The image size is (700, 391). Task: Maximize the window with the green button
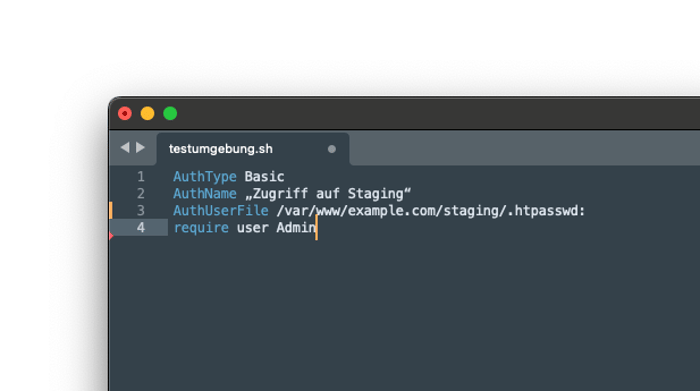(170, 113)
